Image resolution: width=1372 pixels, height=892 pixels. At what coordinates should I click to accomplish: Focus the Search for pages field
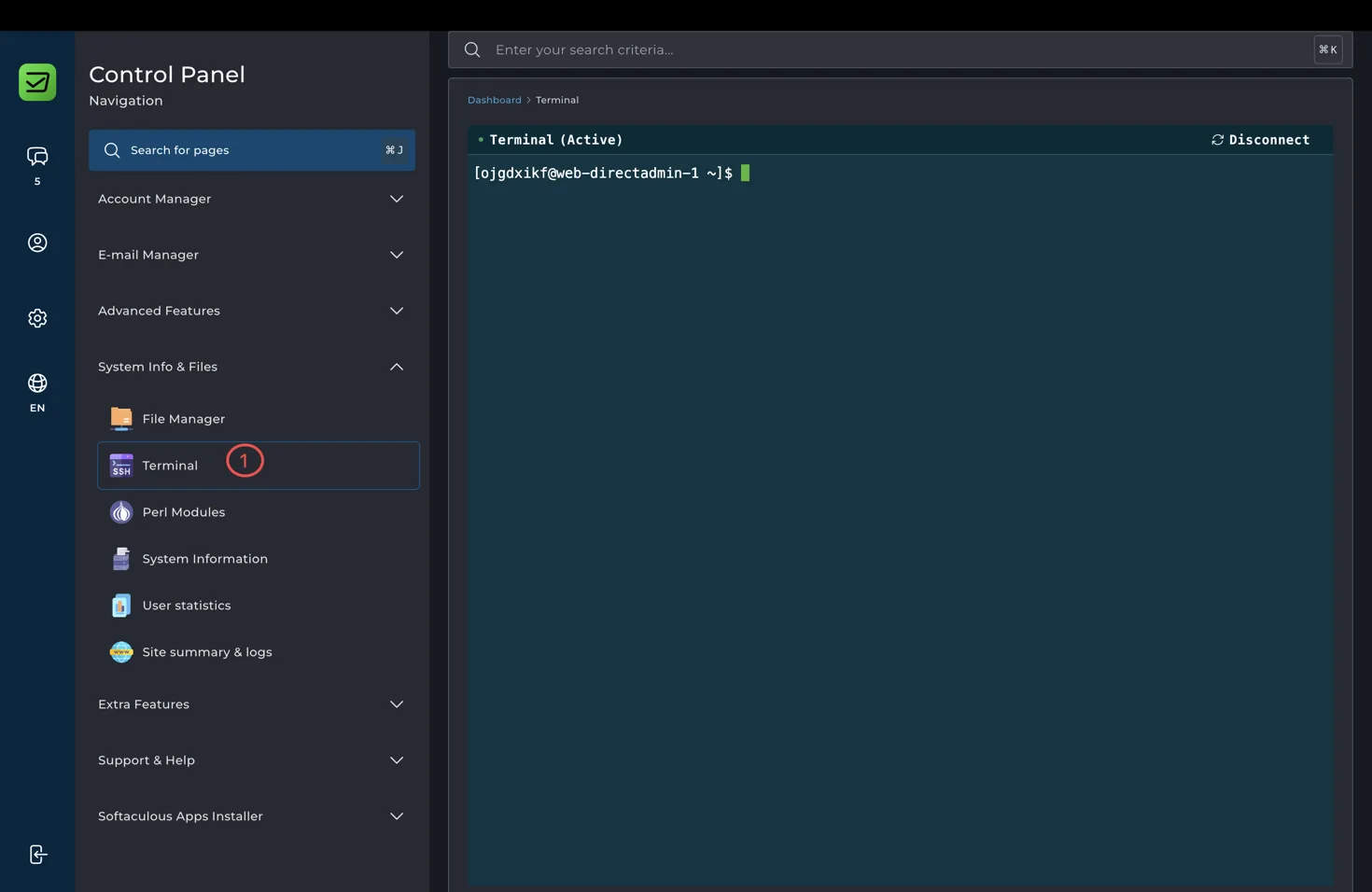(x=252, y=150)
